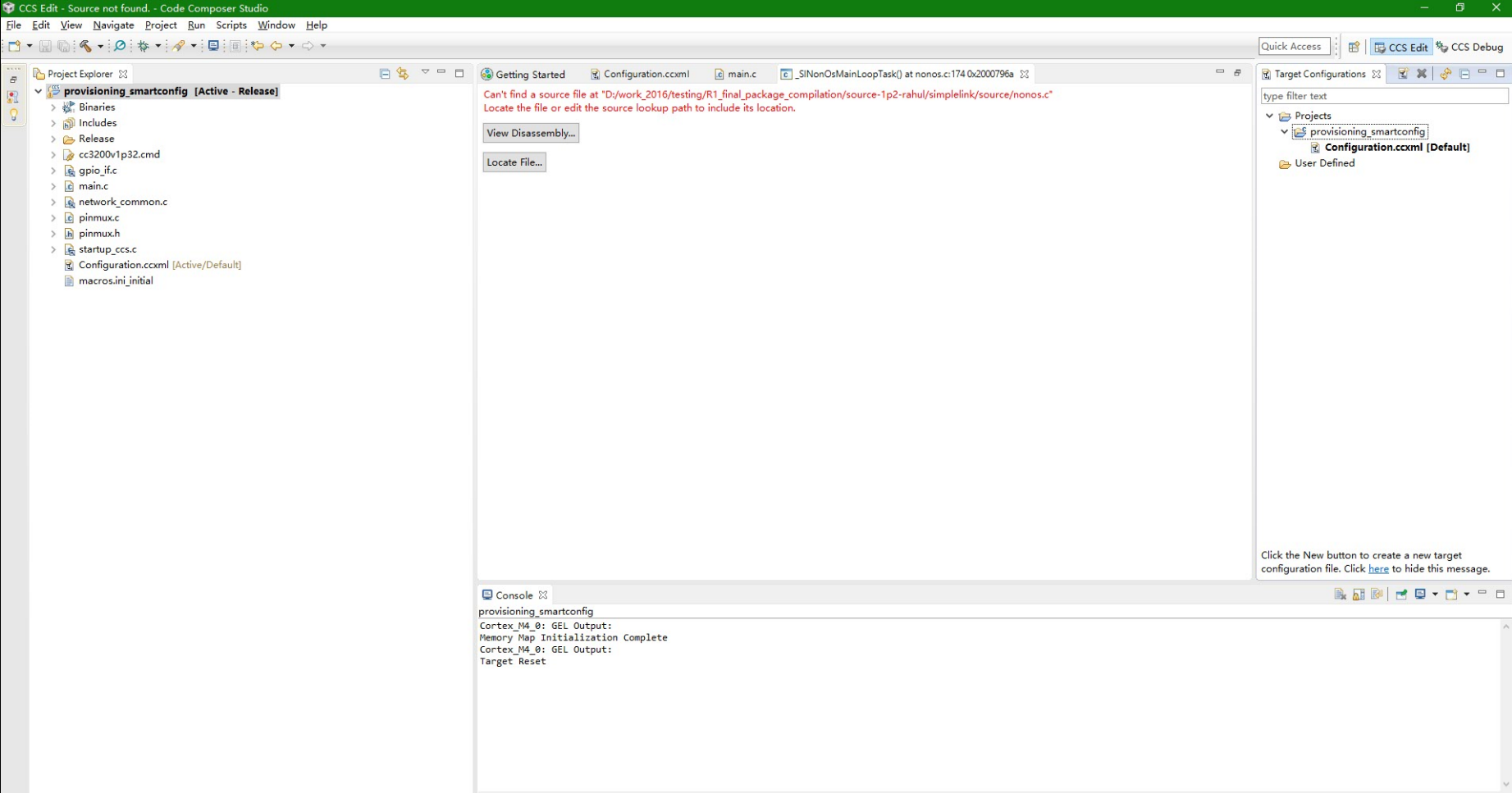
Task: Open the Scripts menu
Action: tap(231, 25)
